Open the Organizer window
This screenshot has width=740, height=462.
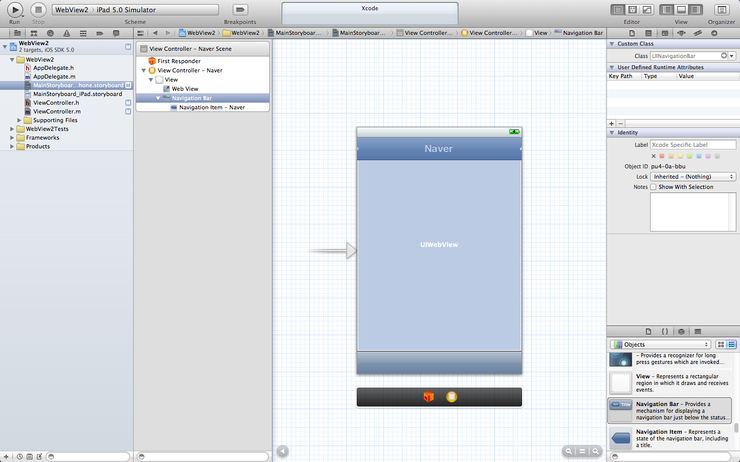point(721,9)
